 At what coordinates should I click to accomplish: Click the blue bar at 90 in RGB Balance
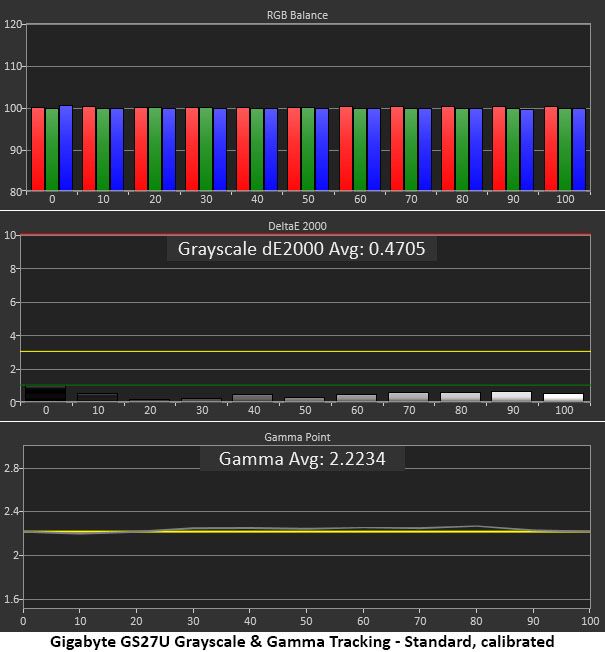coord(527,150)
